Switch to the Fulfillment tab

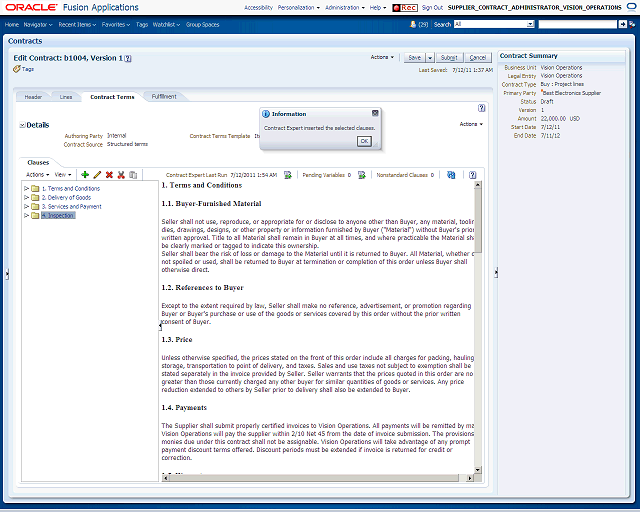point(164,97)
